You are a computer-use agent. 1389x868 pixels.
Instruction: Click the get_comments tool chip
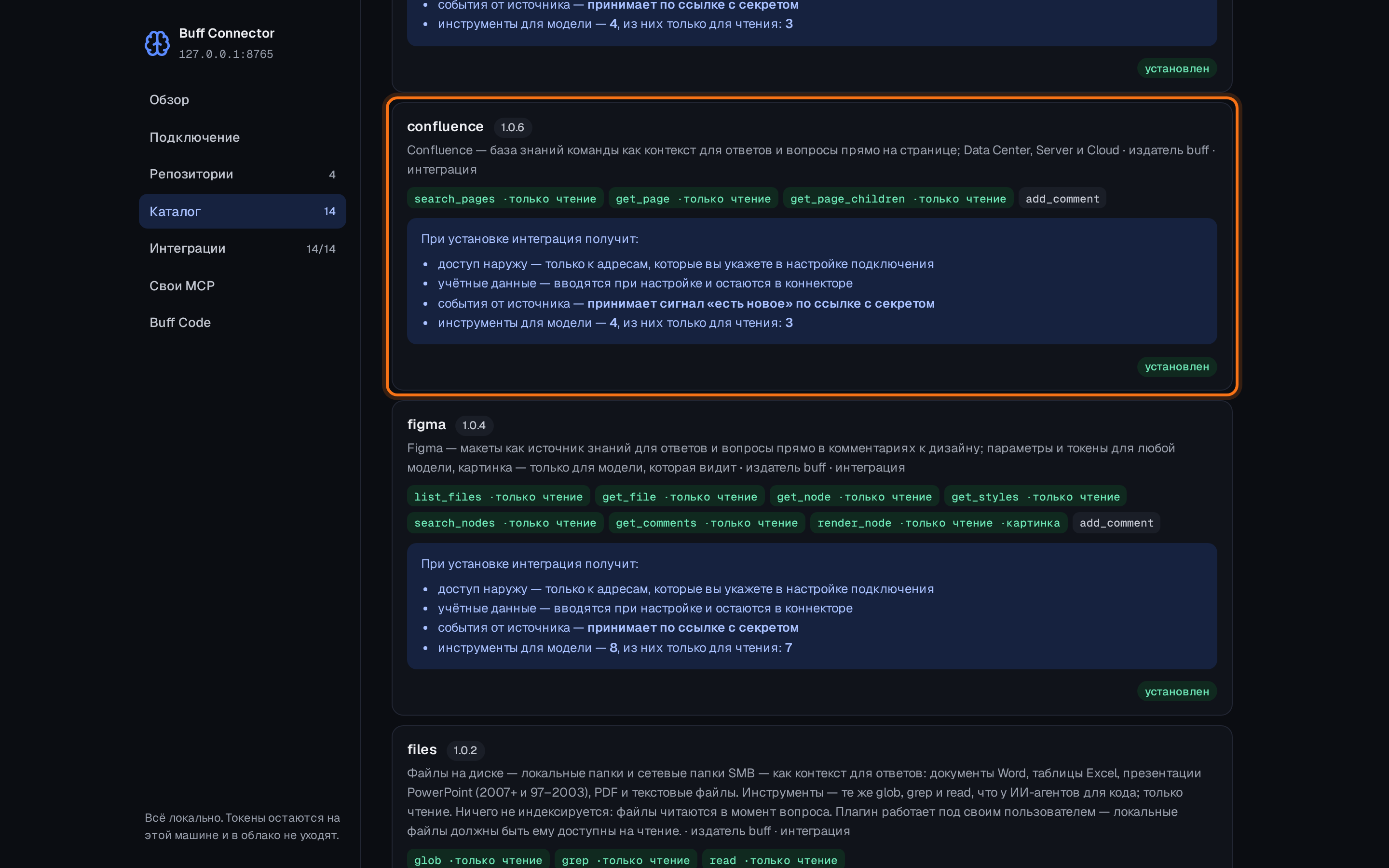[707, 523]
